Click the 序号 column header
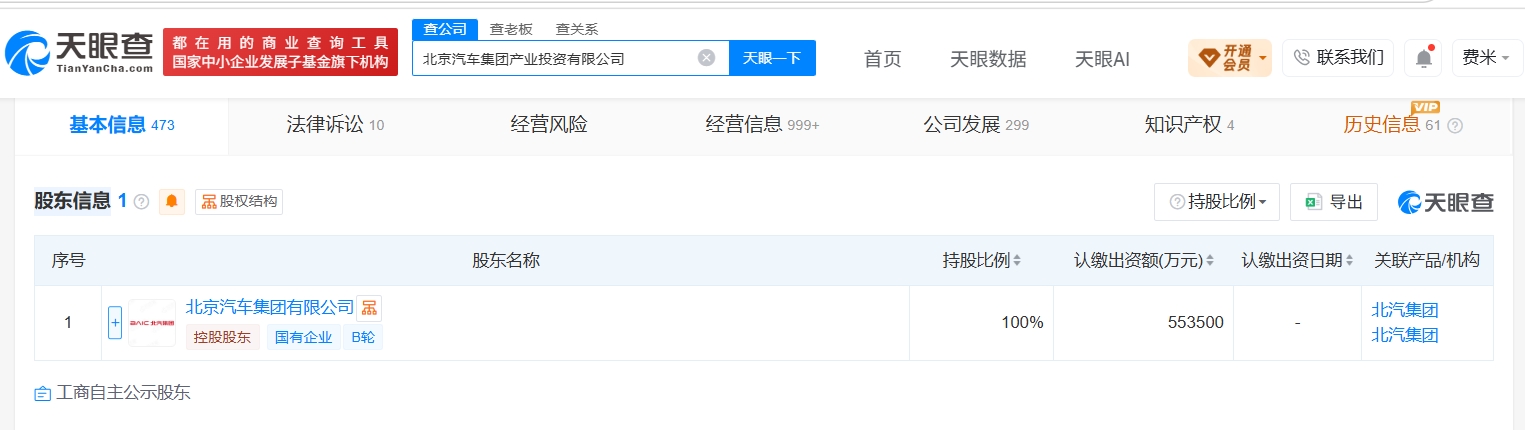Viewport: 1525px width, 430px height. 68,261
